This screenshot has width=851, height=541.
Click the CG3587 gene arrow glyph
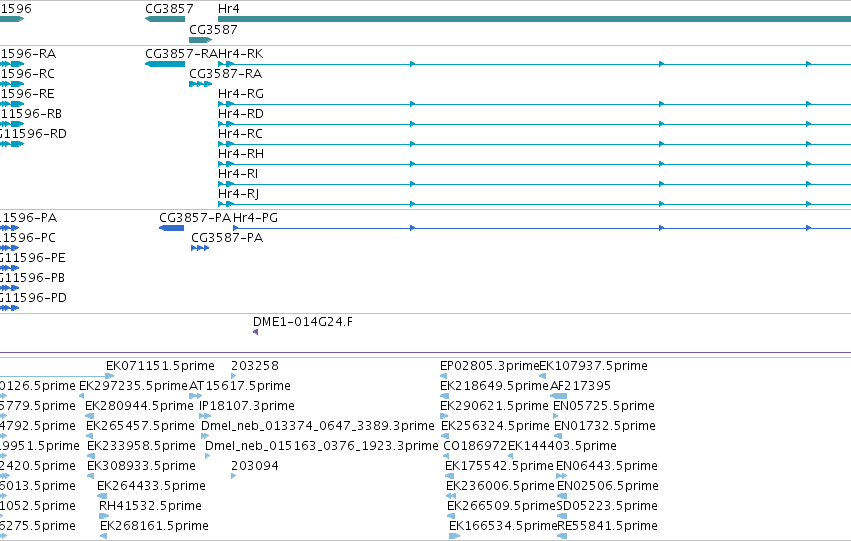(200, 40)
